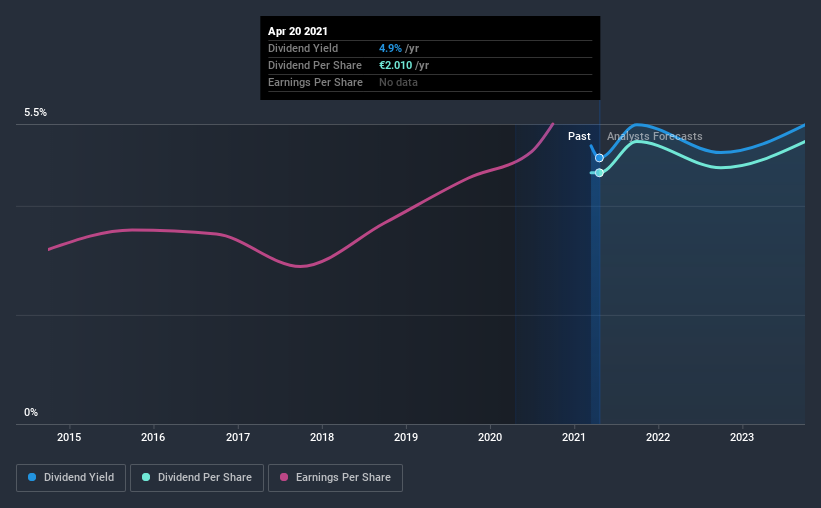Click the 2015 x-axis label
This screenshot has width=821, height=508.
69,437
